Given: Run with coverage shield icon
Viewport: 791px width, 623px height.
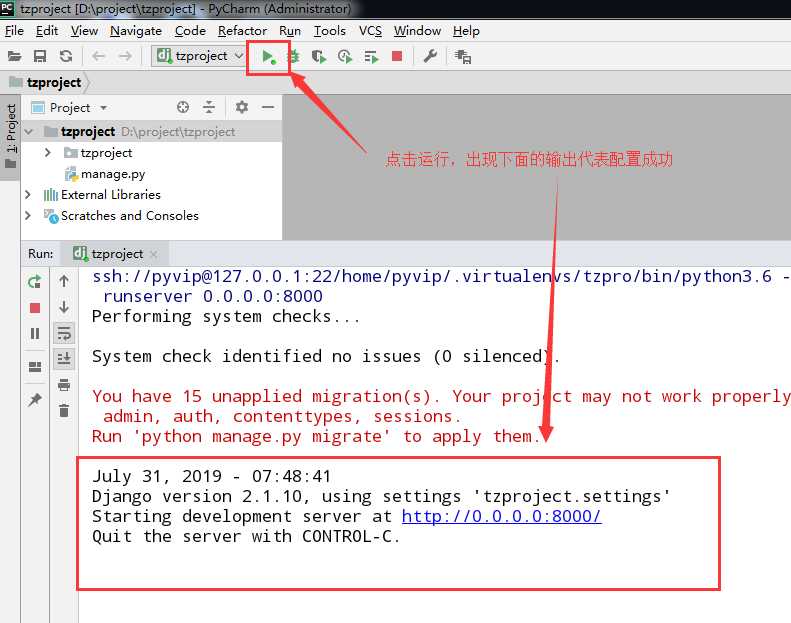Looking at the screenshot, I should tap(319, 56).
